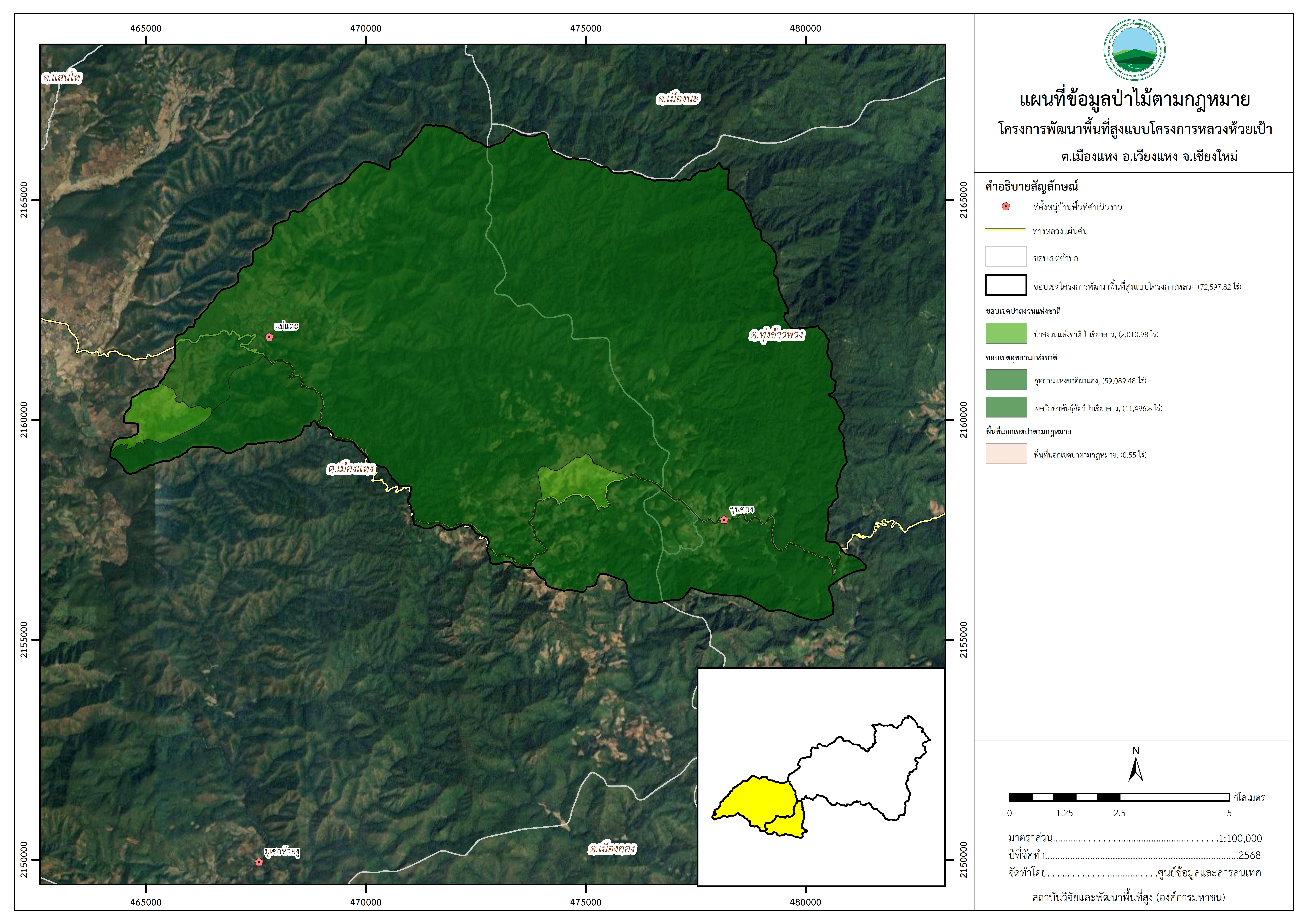
Task: Click the pink พื้นที่นอกเขตป่าตามกฎหมาย swatch
Action: [1006, 453]
